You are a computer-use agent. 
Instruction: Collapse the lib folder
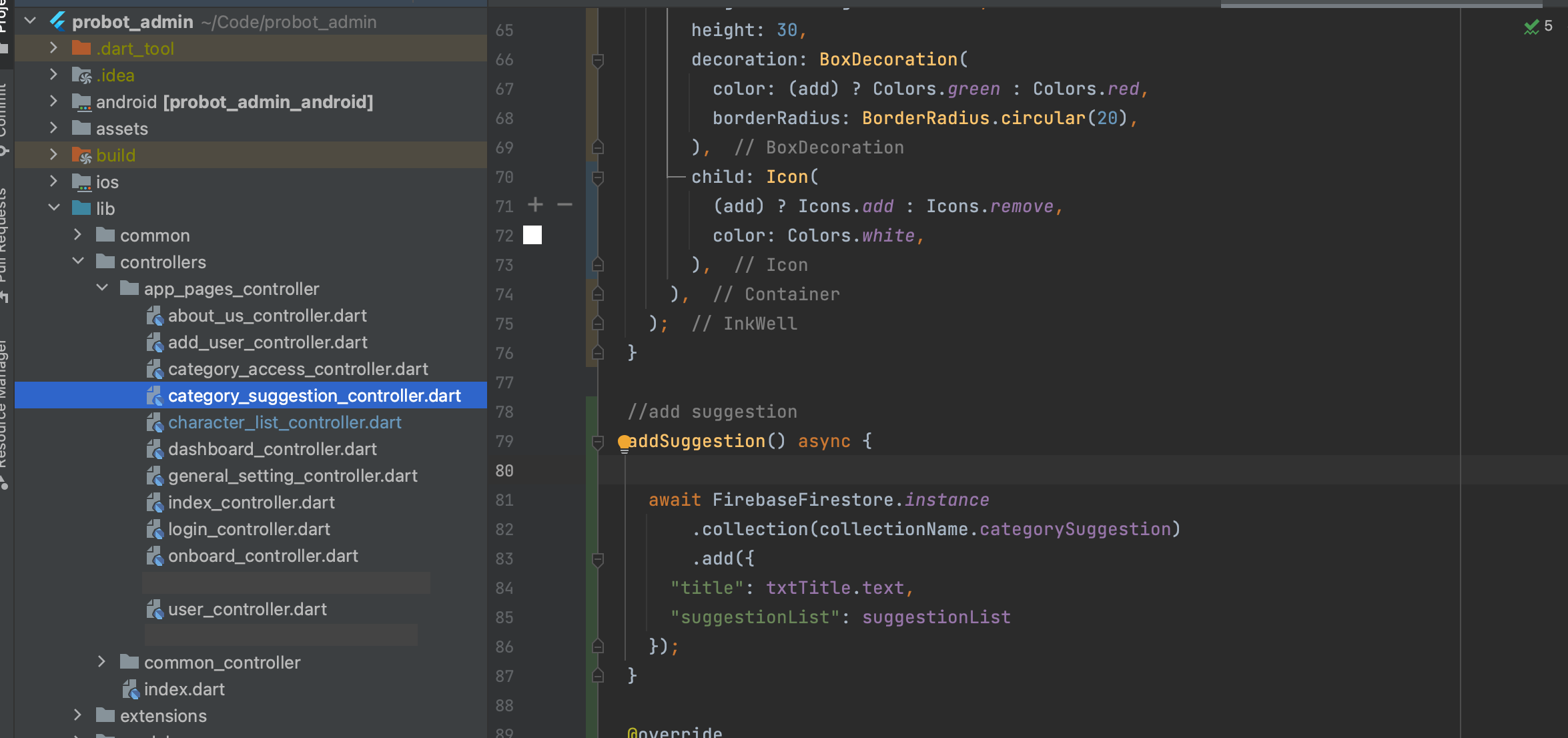coord(54,208)
